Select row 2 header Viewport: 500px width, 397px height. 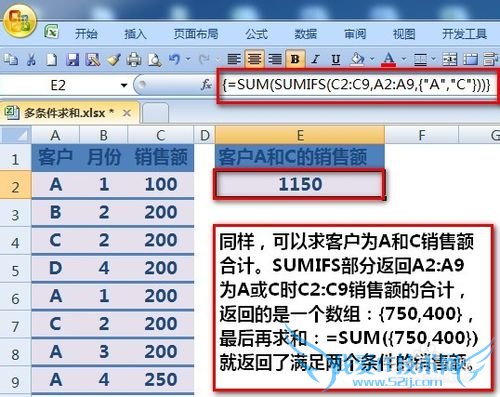click(x=15, y=185)
